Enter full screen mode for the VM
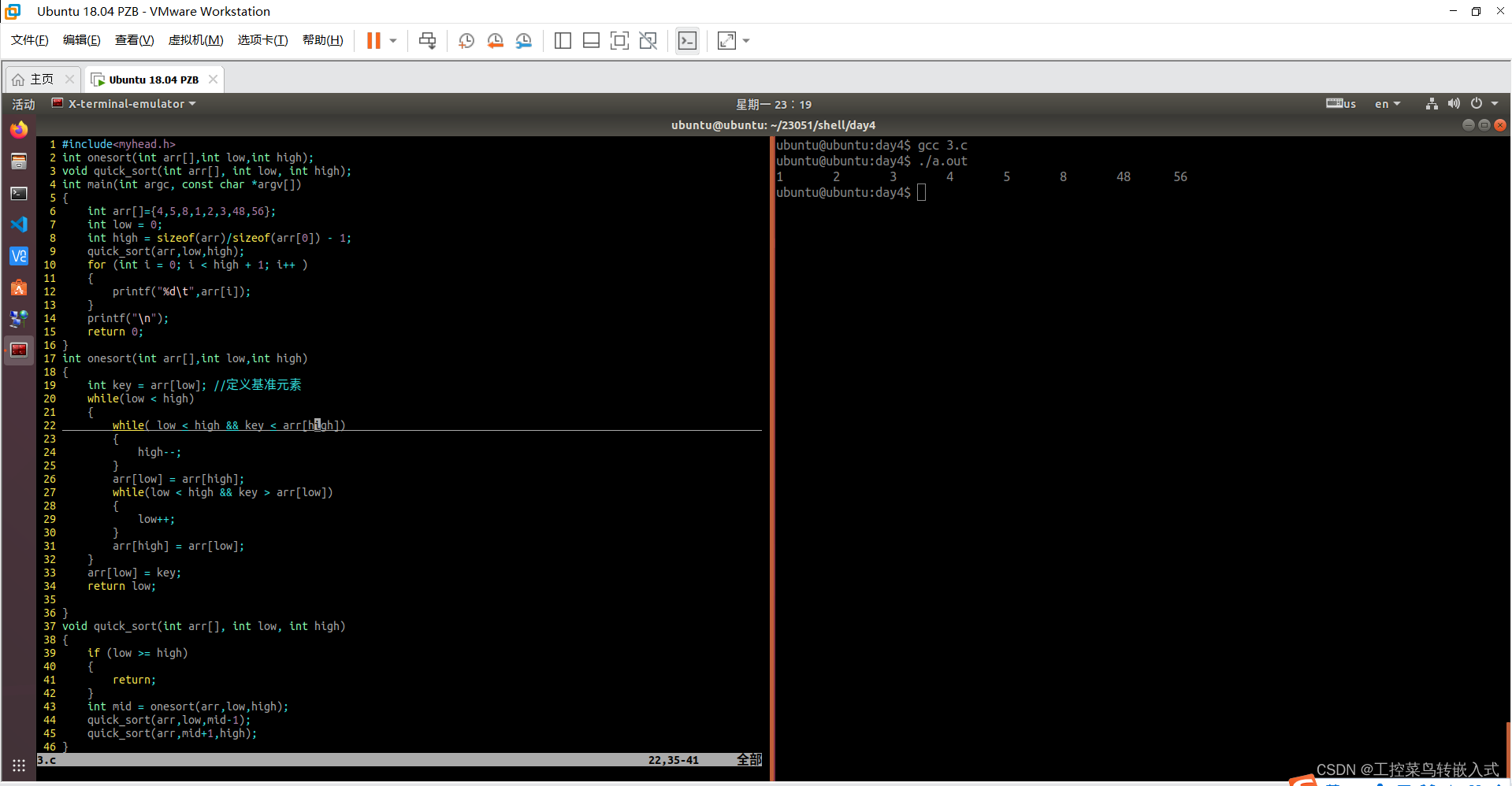 [x=620, y=40]
